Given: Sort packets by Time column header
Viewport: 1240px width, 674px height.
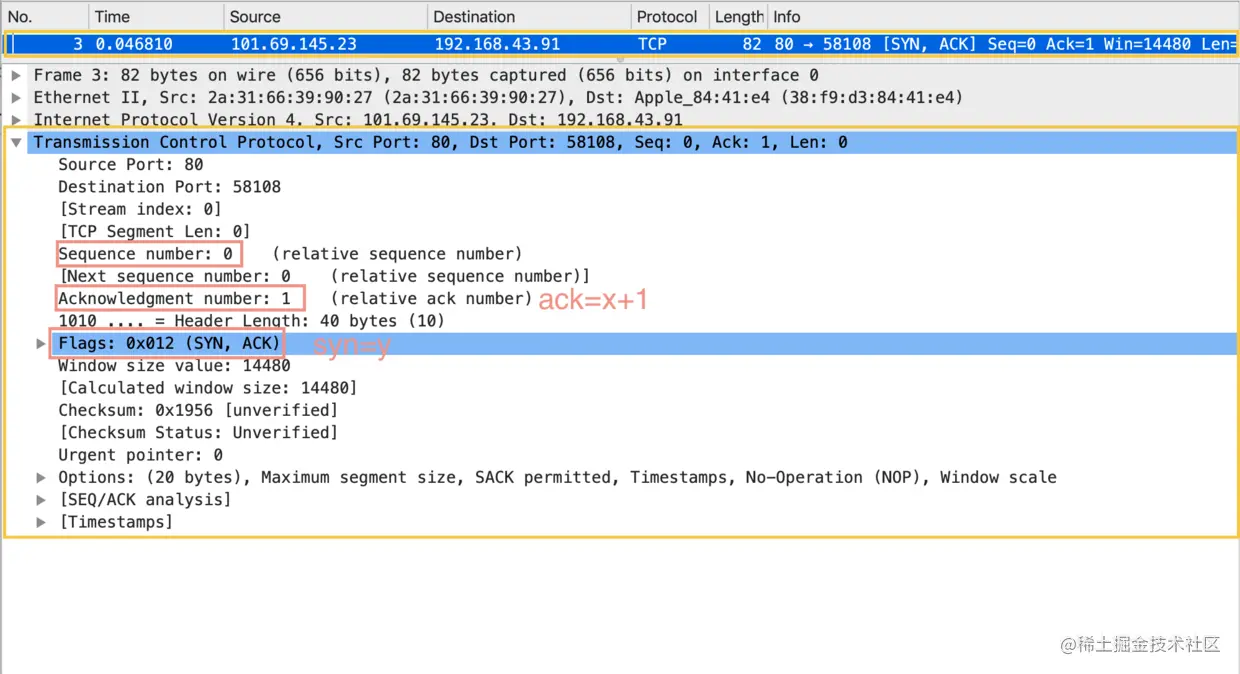Looking at the screenshot, I should click(x=156, y=17).
